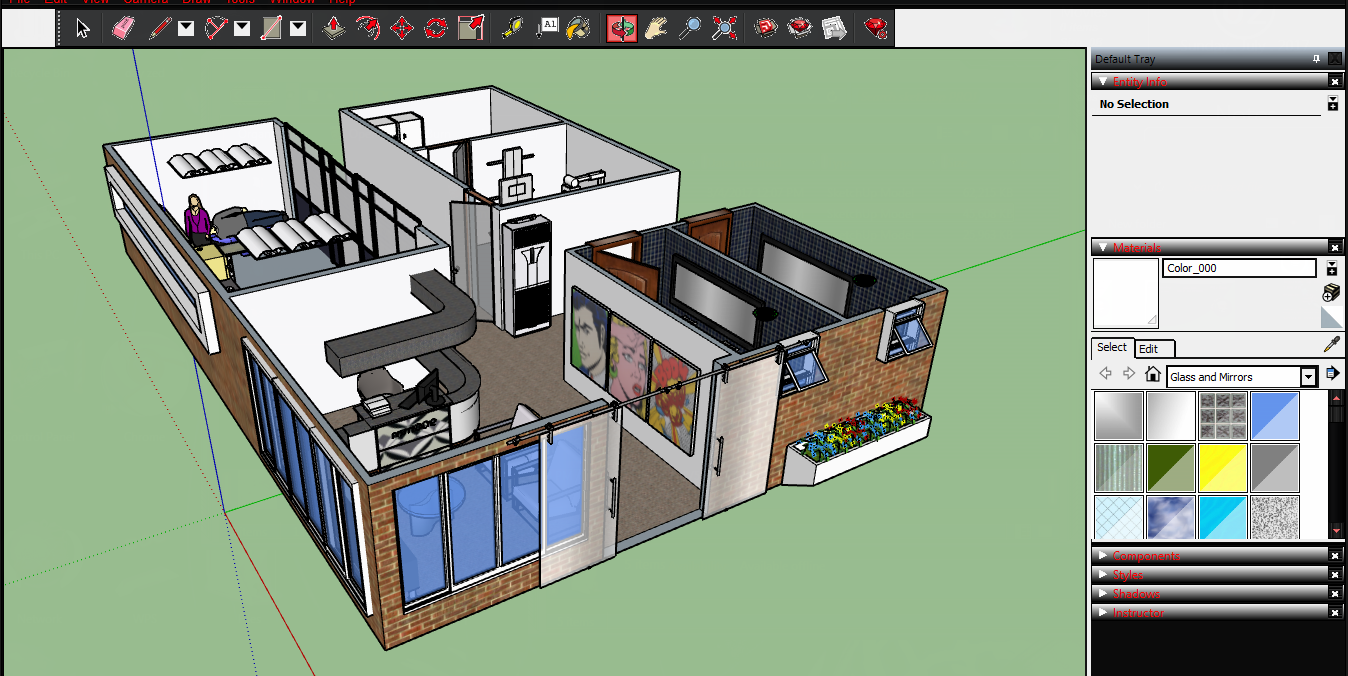Expand the Instructor panel
1348x676 pixels.
[1102, 612]
